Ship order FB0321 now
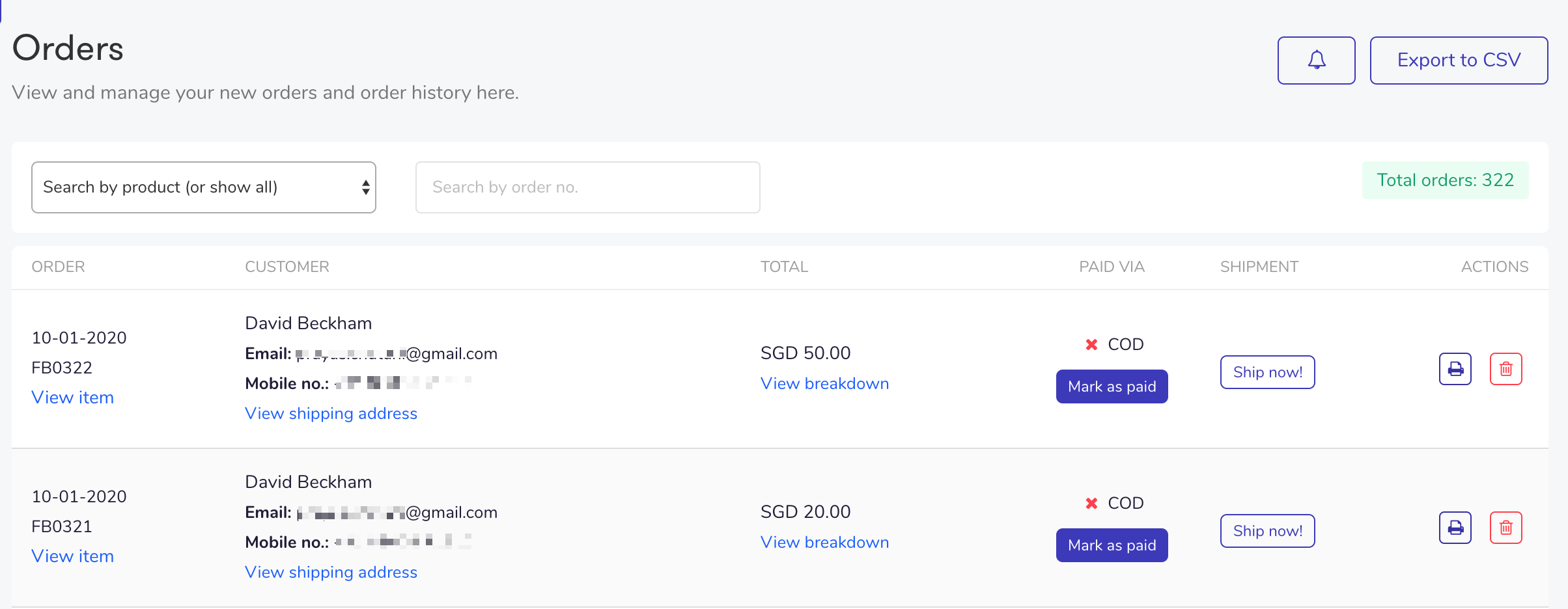 [x=1268, y=531]
